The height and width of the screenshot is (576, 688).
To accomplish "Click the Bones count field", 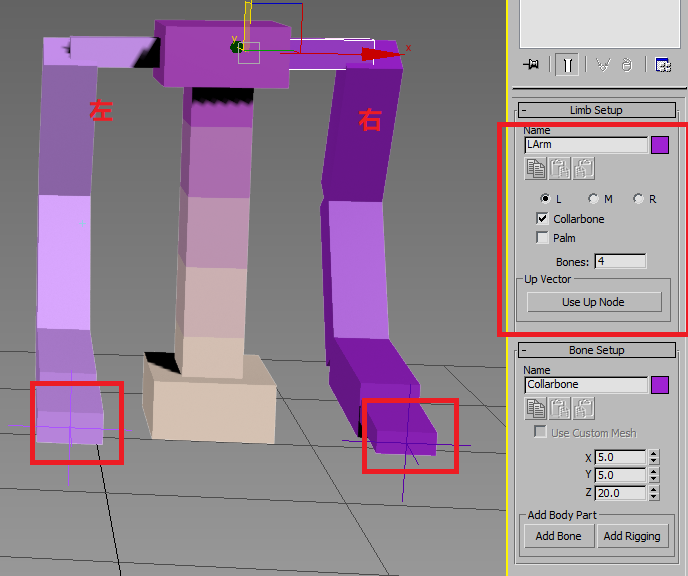I will point(620,261).
